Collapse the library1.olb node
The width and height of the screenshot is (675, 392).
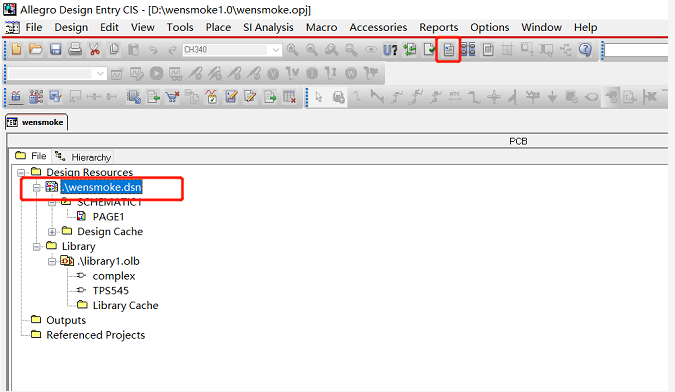52,261
